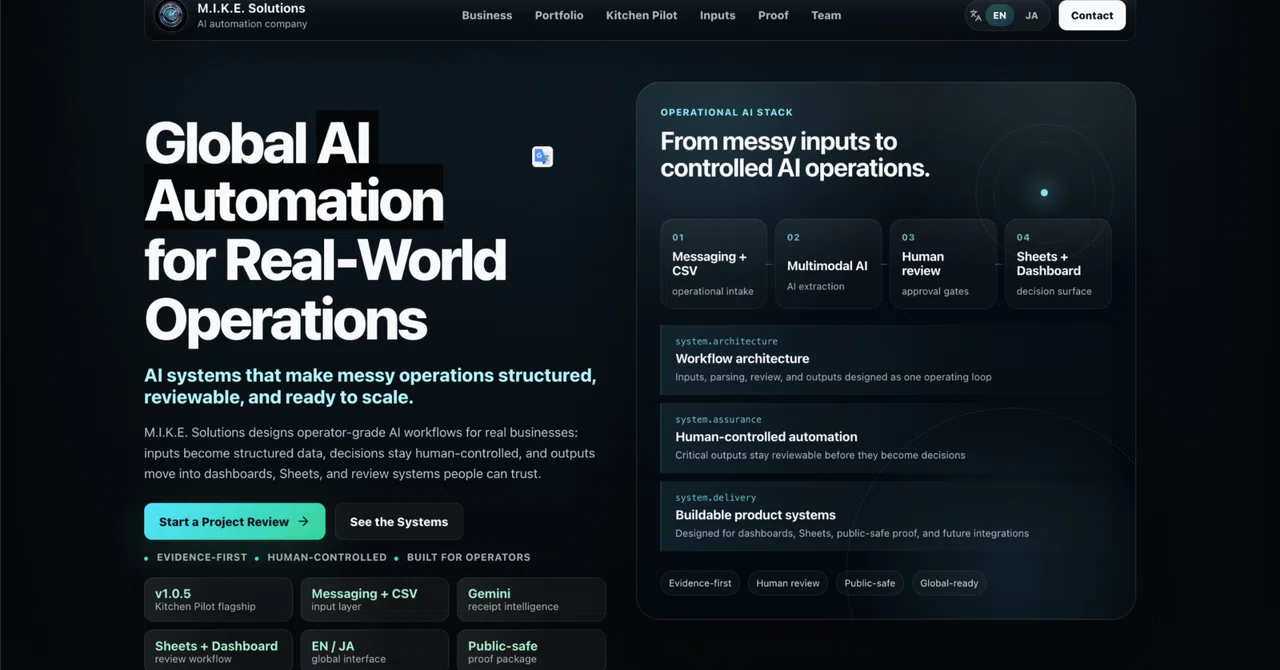The width and height of the screenshot is (1280, 670).
Task: Click the floating Google Translate icon
Action: pos(542,157)
